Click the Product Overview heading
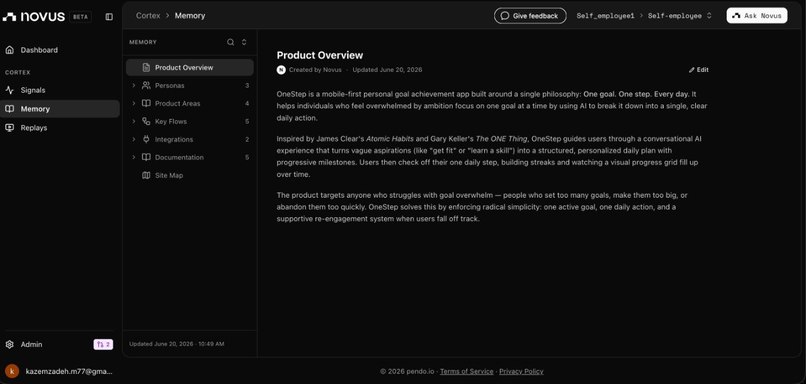 320,55
